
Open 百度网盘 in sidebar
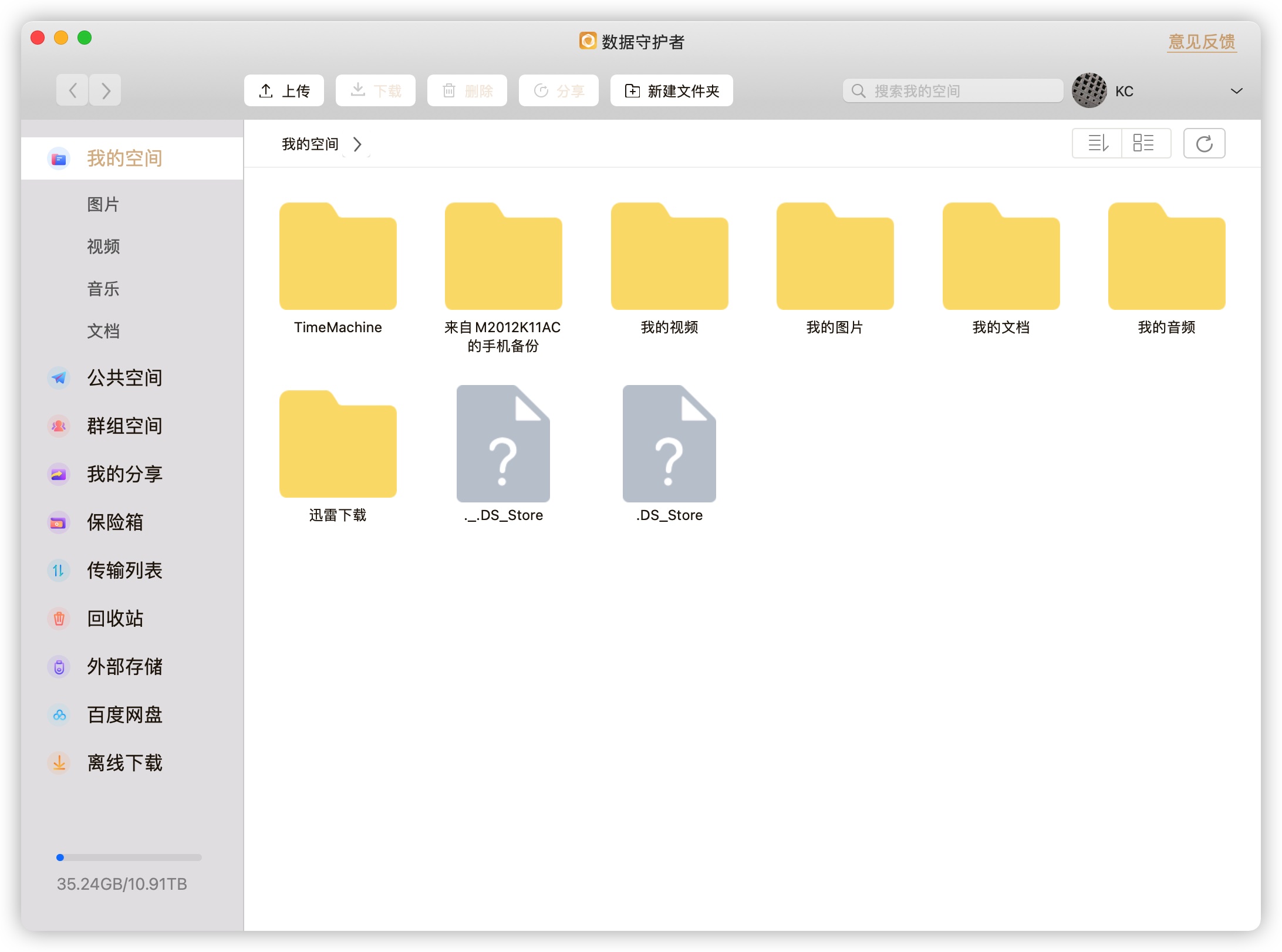124,714
